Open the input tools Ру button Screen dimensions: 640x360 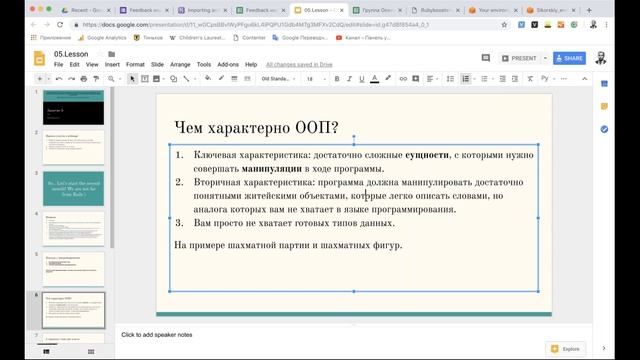point(544,78)
